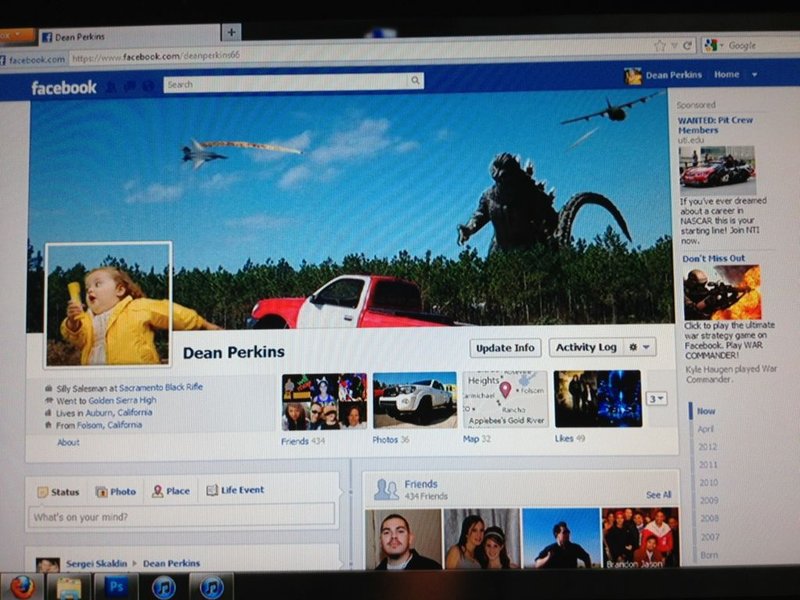Click the Photo composer icon

tap(102, 492)
